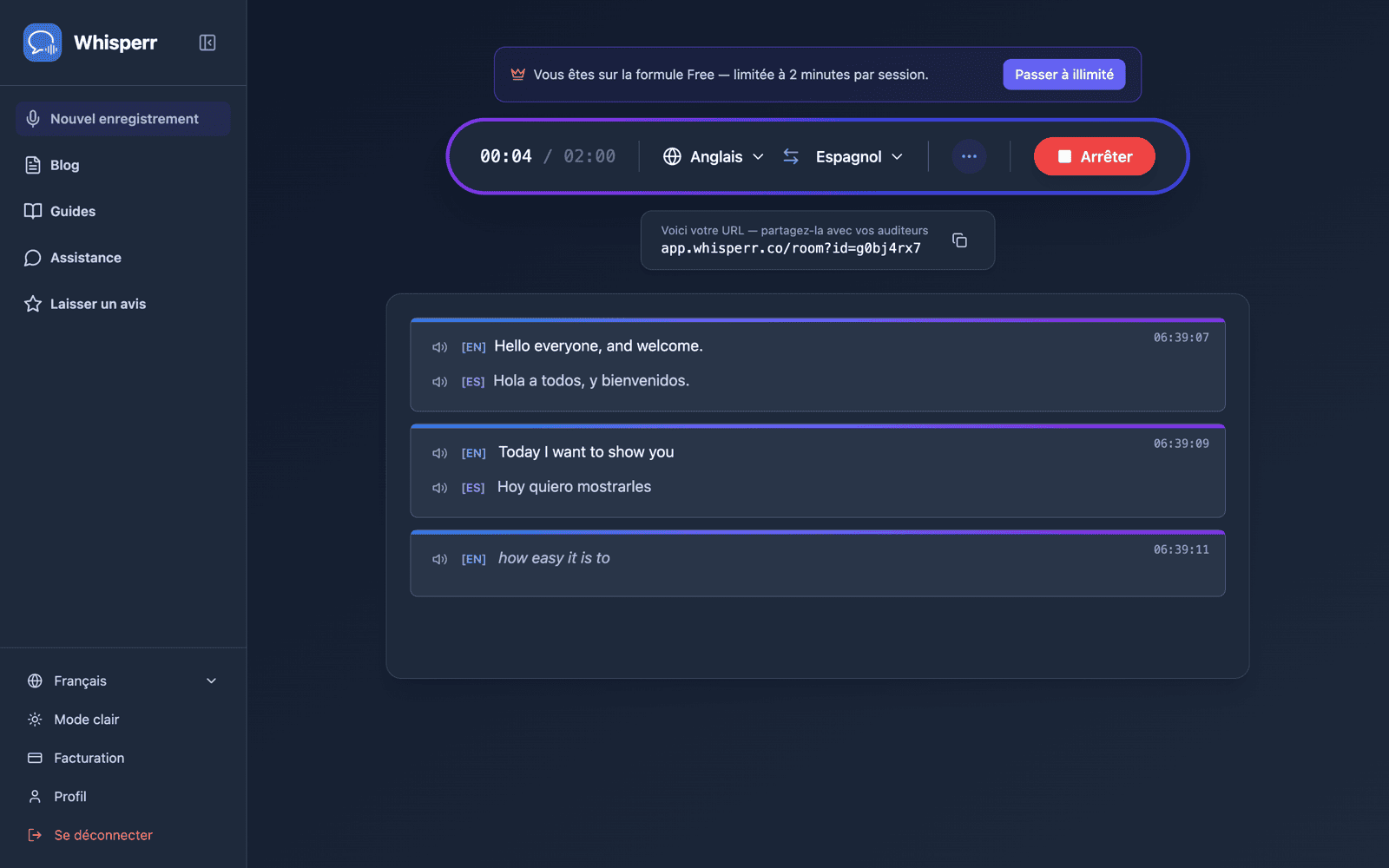Click the 02:00 time limit
1389x868 pixels.
pyautogui.click(x=589, y=156)
